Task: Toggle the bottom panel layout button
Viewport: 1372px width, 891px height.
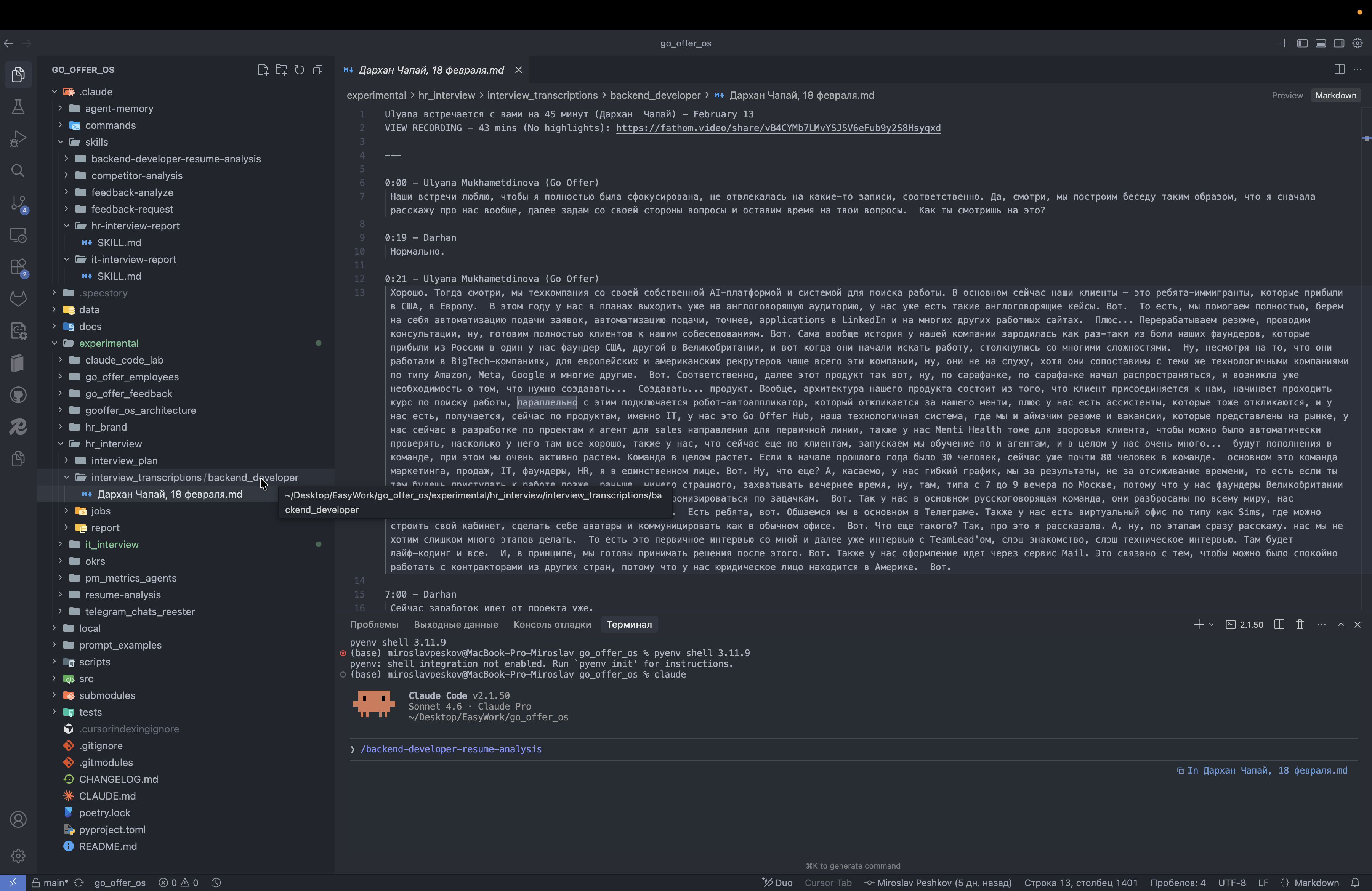Action: tap(1321, 43)
